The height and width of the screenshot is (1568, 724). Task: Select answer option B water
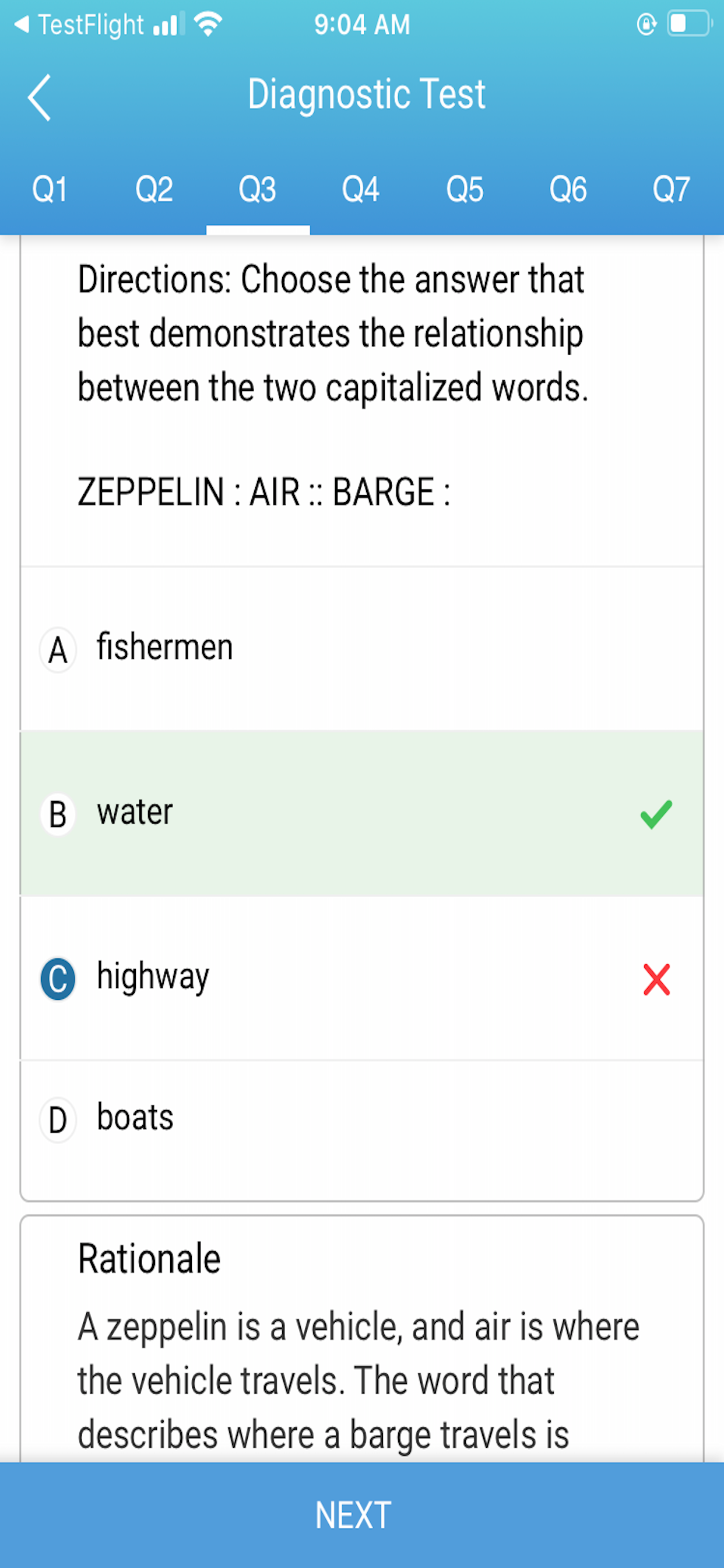pos(243,811)
